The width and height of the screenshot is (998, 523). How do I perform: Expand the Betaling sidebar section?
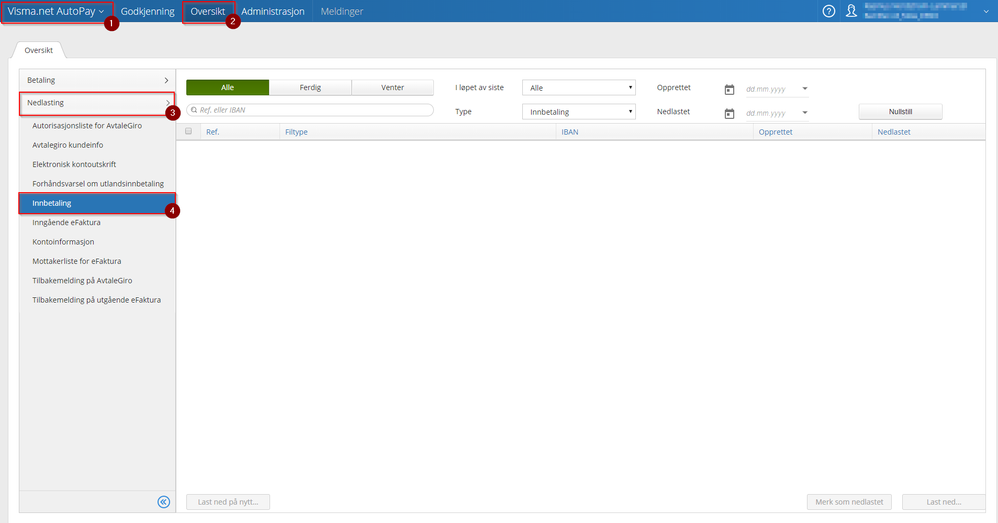[97, 80]
